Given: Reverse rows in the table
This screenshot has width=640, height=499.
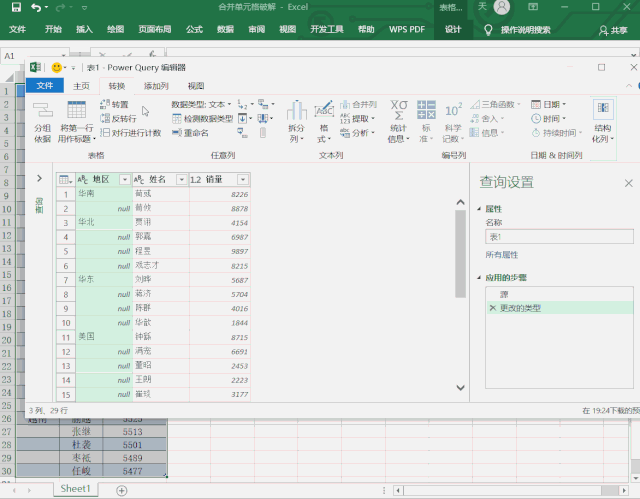Looking at the screenshot, I should (x=118, y=118).
